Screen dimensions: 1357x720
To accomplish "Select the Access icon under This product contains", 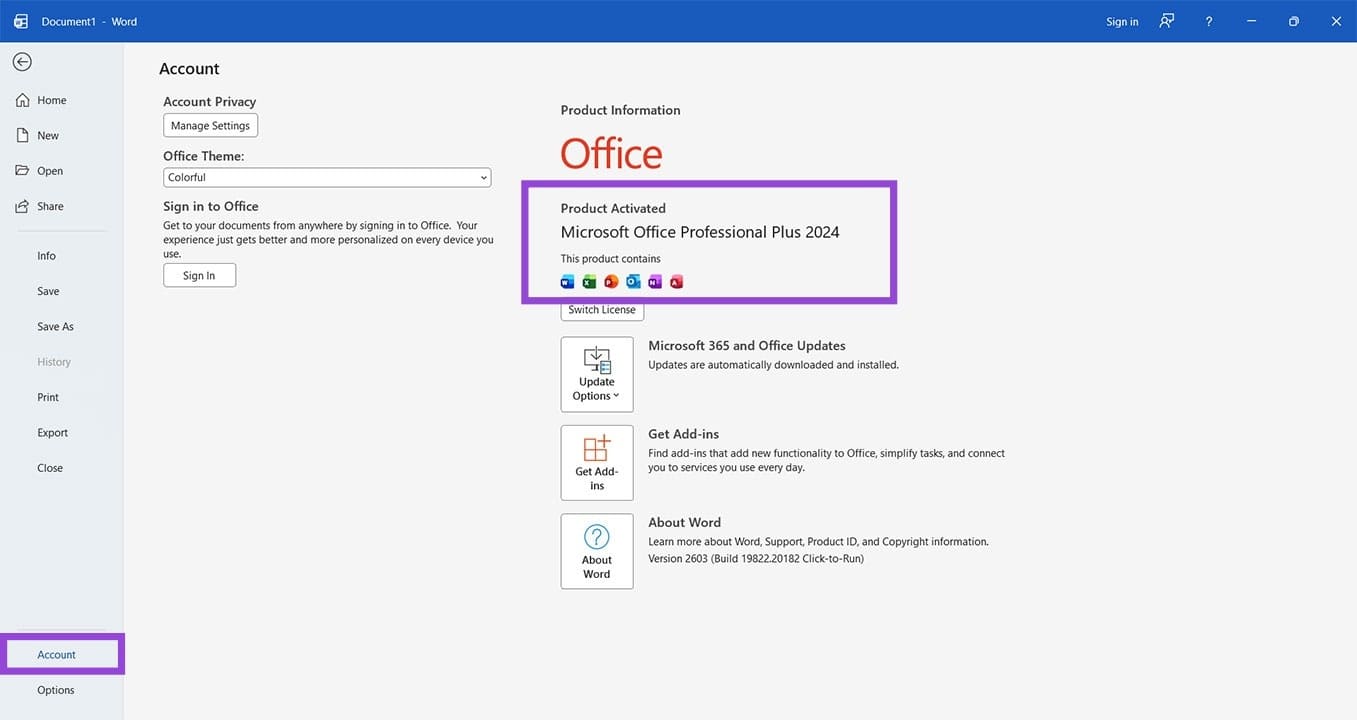I will click(677, 281).
